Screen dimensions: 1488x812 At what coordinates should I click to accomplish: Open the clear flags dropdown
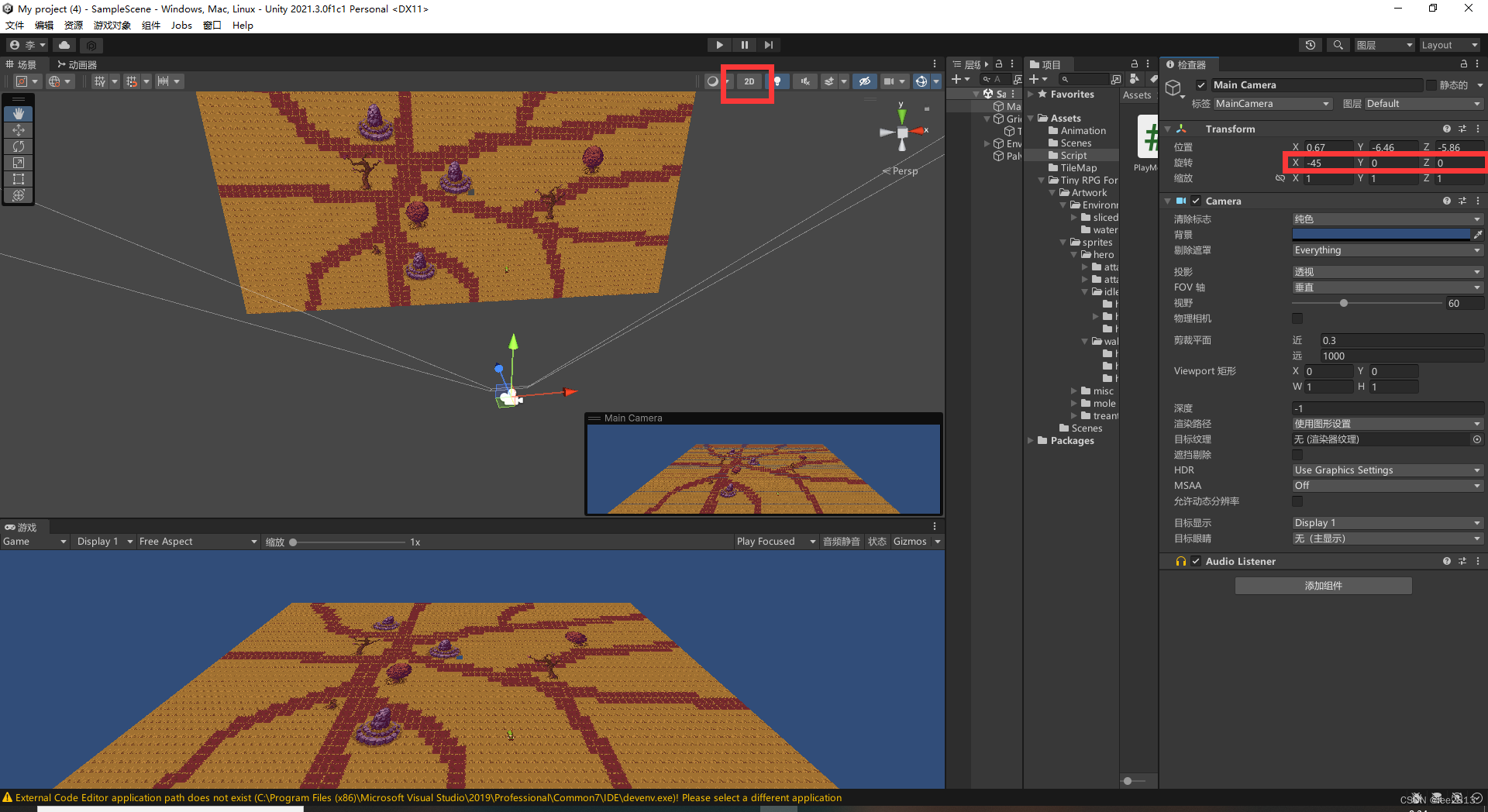click(1387, 219)
